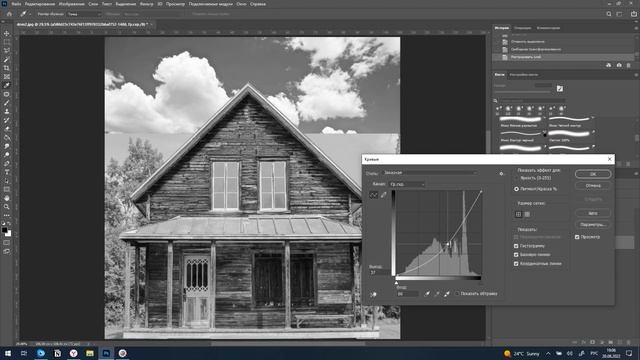Screen dimensions: 640x360
Task: Select the History Brush tool
Action: [7, 120]
